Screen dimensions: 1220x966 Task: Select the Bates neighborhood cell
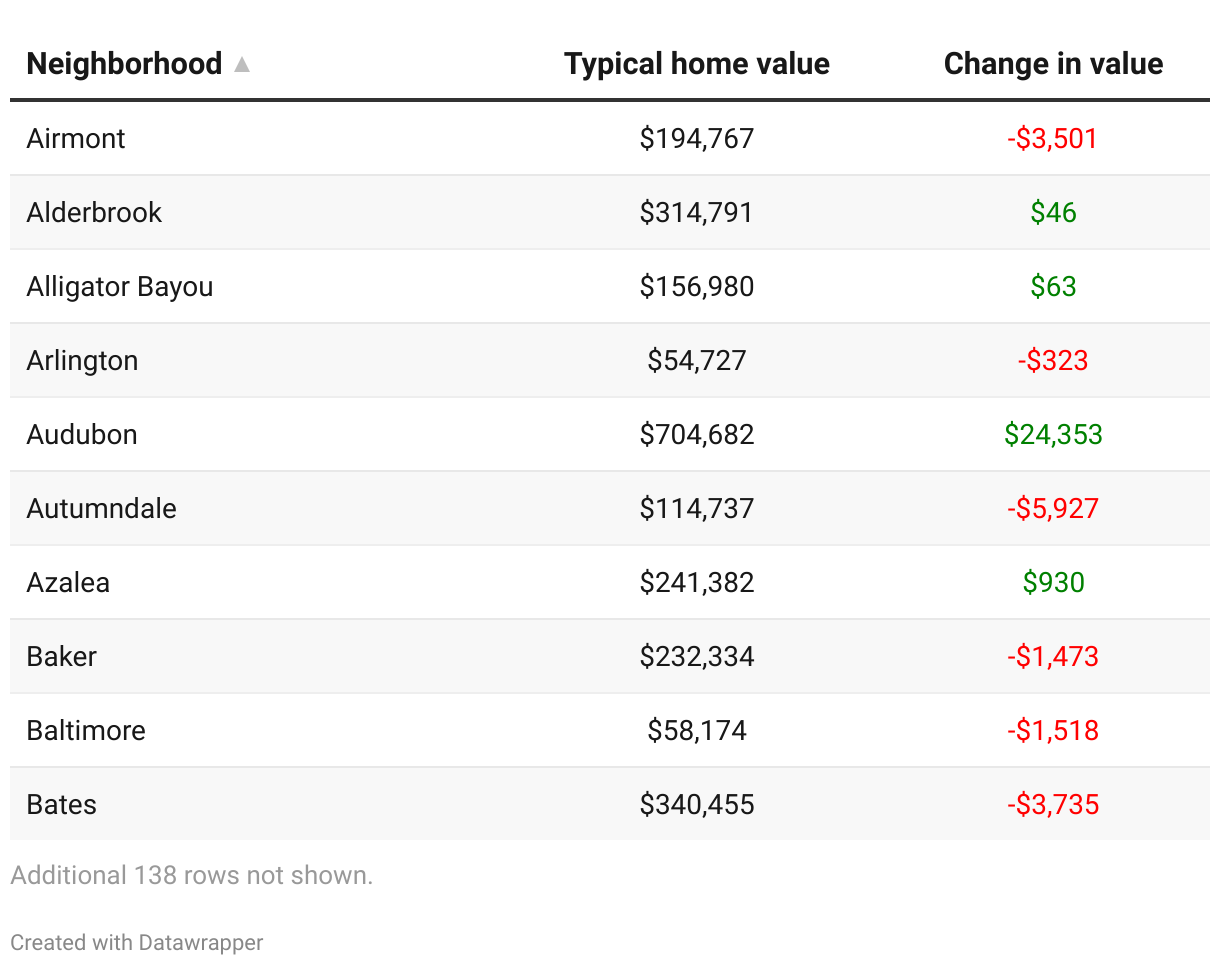click(62, 804)
